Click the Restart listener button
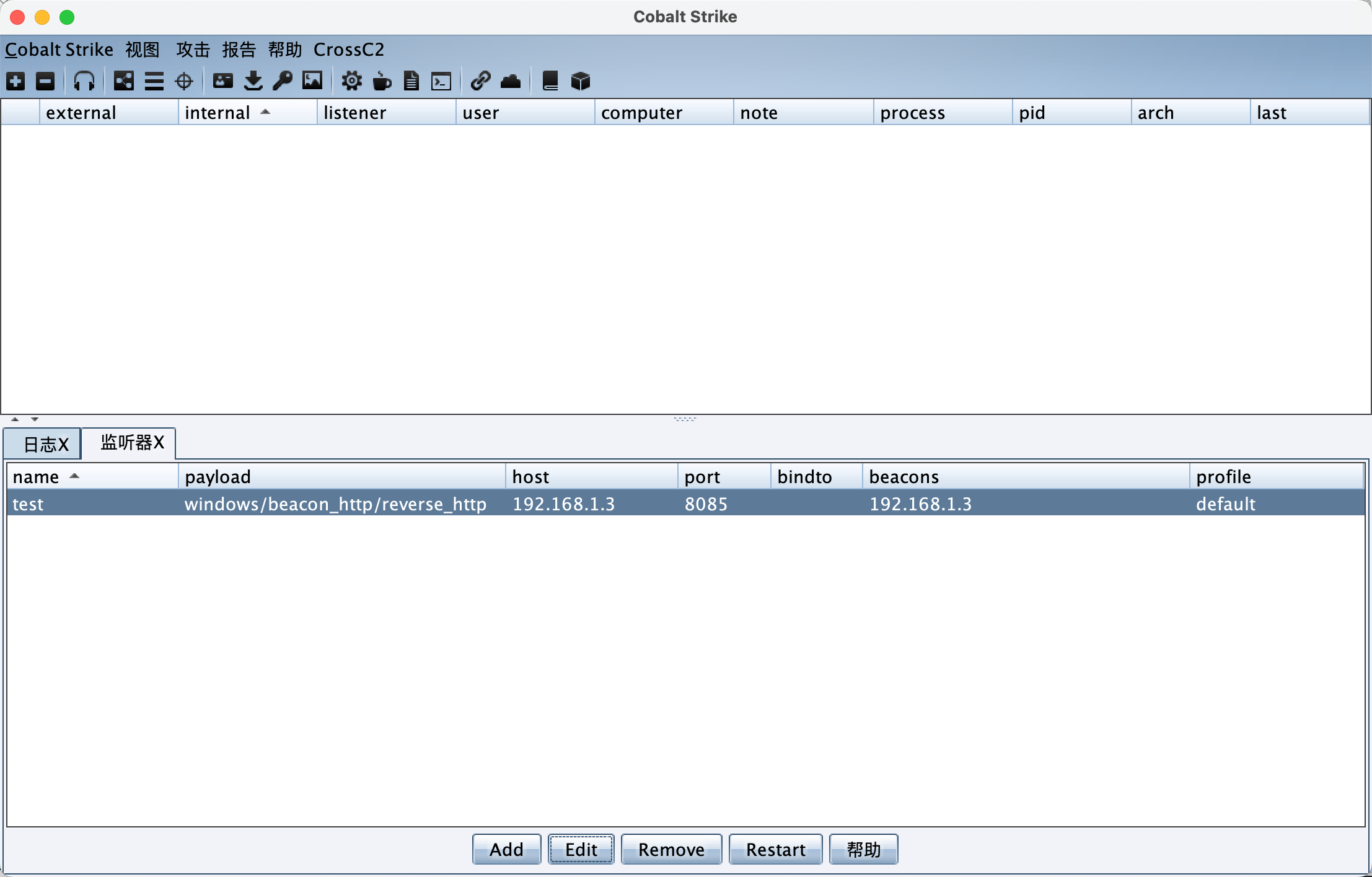Viewport: 1372px width, 877px height. coord(776,849)
